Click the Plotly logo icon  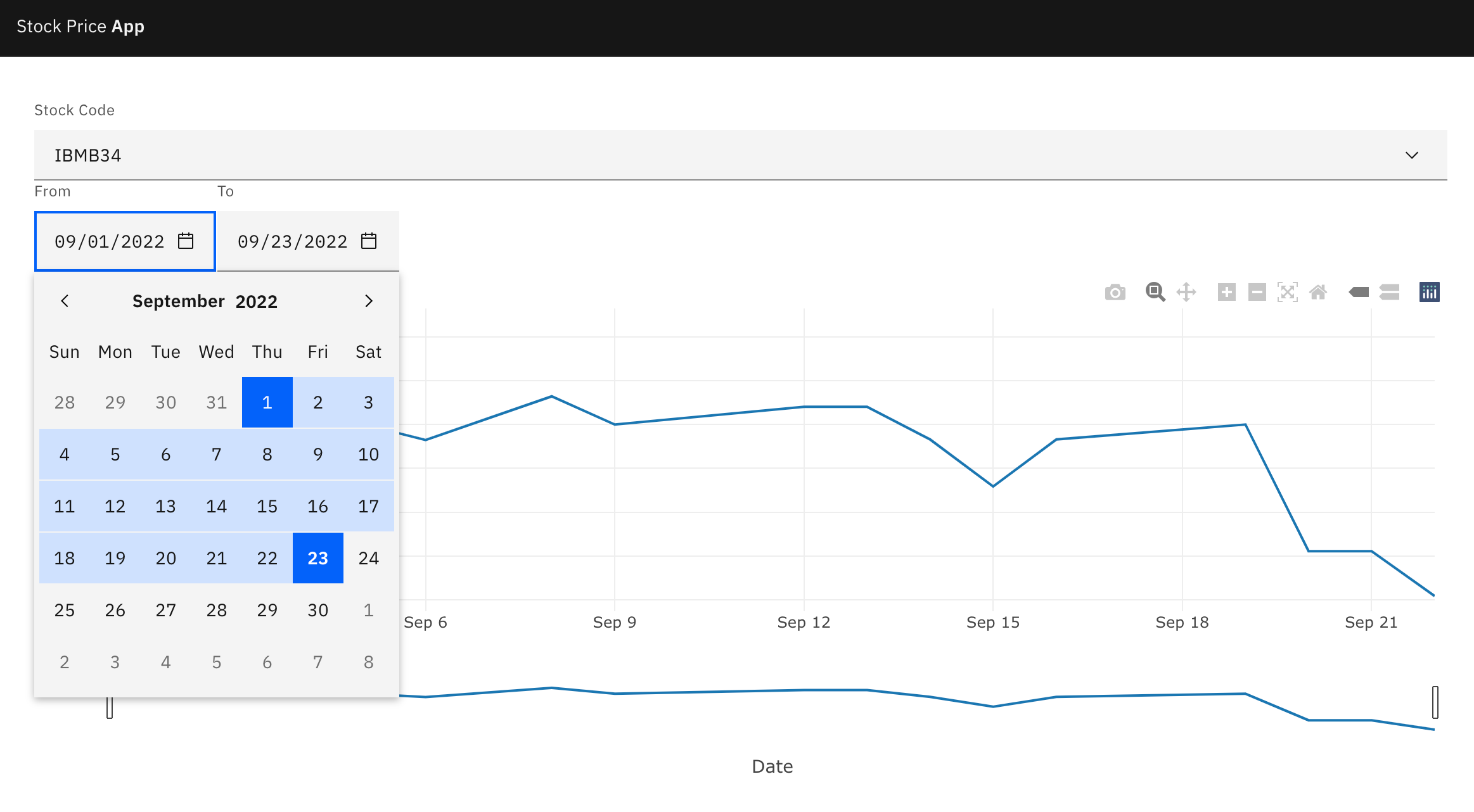pyautogui.click(x=1429, y=292)
